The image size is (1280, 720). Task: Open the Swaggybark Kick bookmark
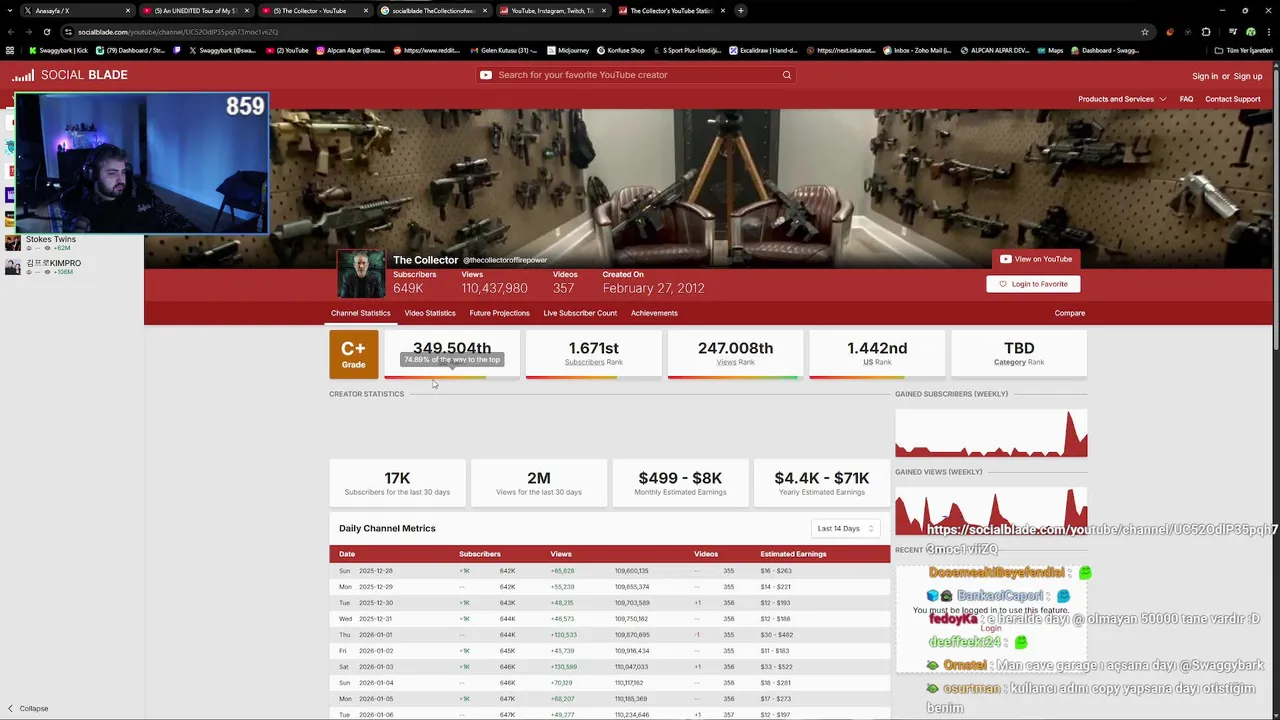pos(58,50)
